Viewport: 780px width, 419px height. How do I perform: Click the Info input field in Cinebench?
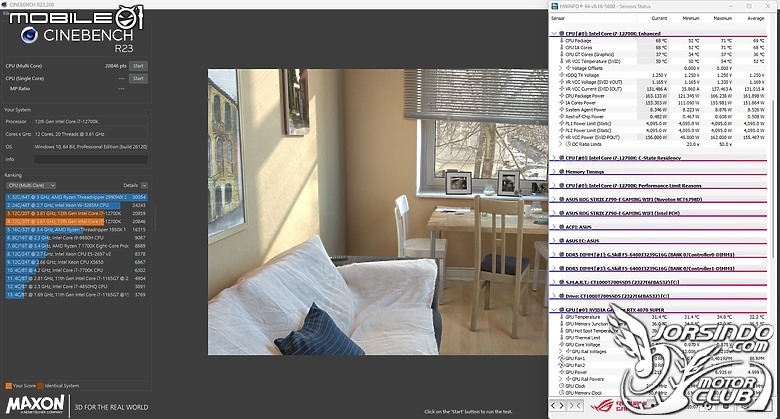91,159
